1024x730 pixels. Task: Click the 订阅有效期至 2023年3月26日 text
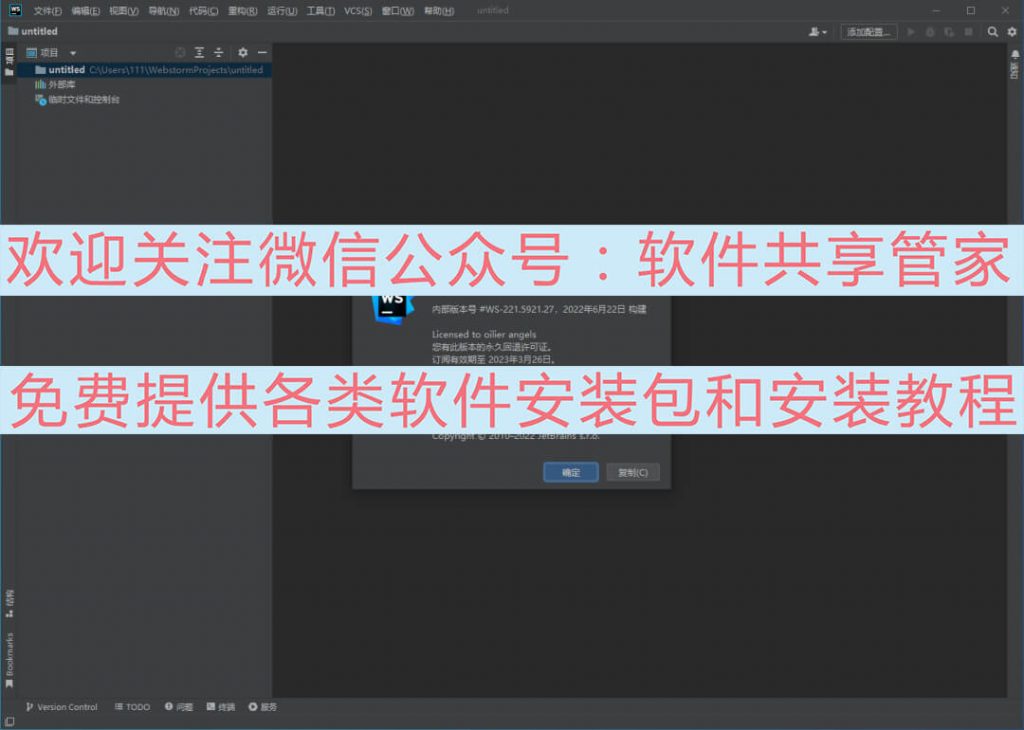point(494,360)
